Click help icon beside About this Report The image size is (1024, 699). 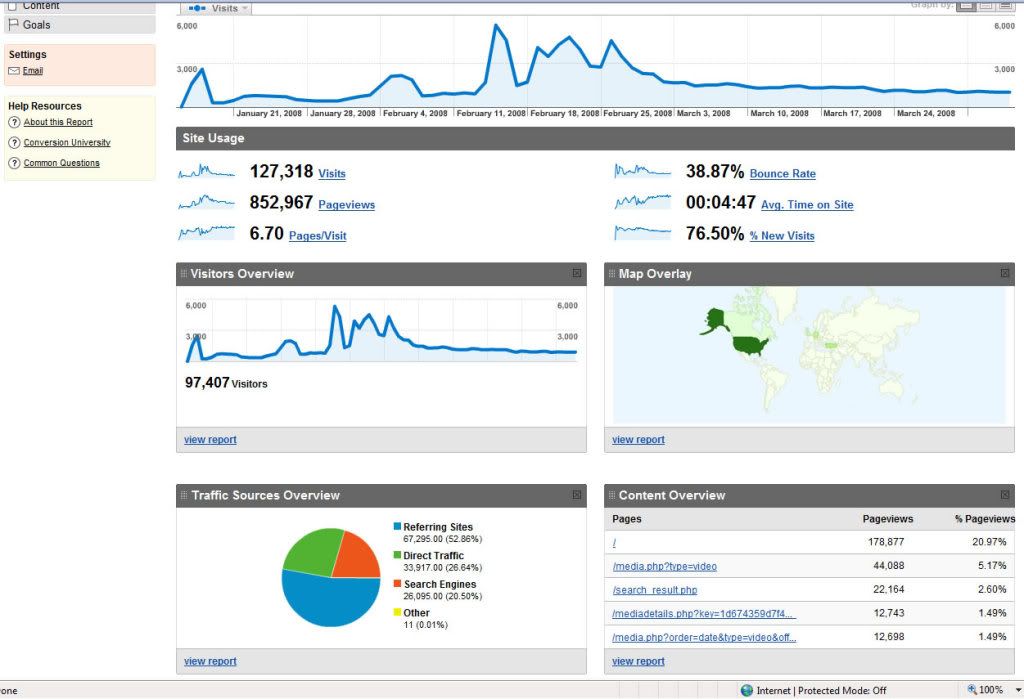[14, 122]
